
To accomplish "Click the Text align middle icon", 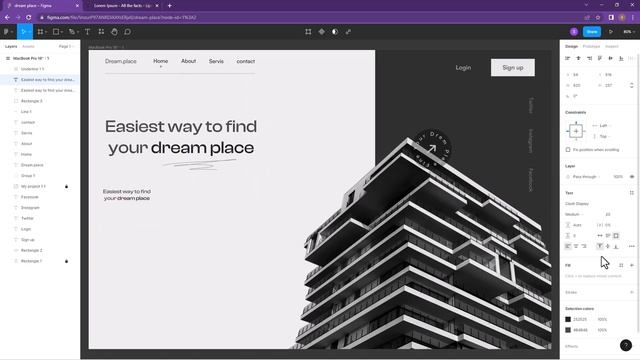I will click(x=608, y=246).
